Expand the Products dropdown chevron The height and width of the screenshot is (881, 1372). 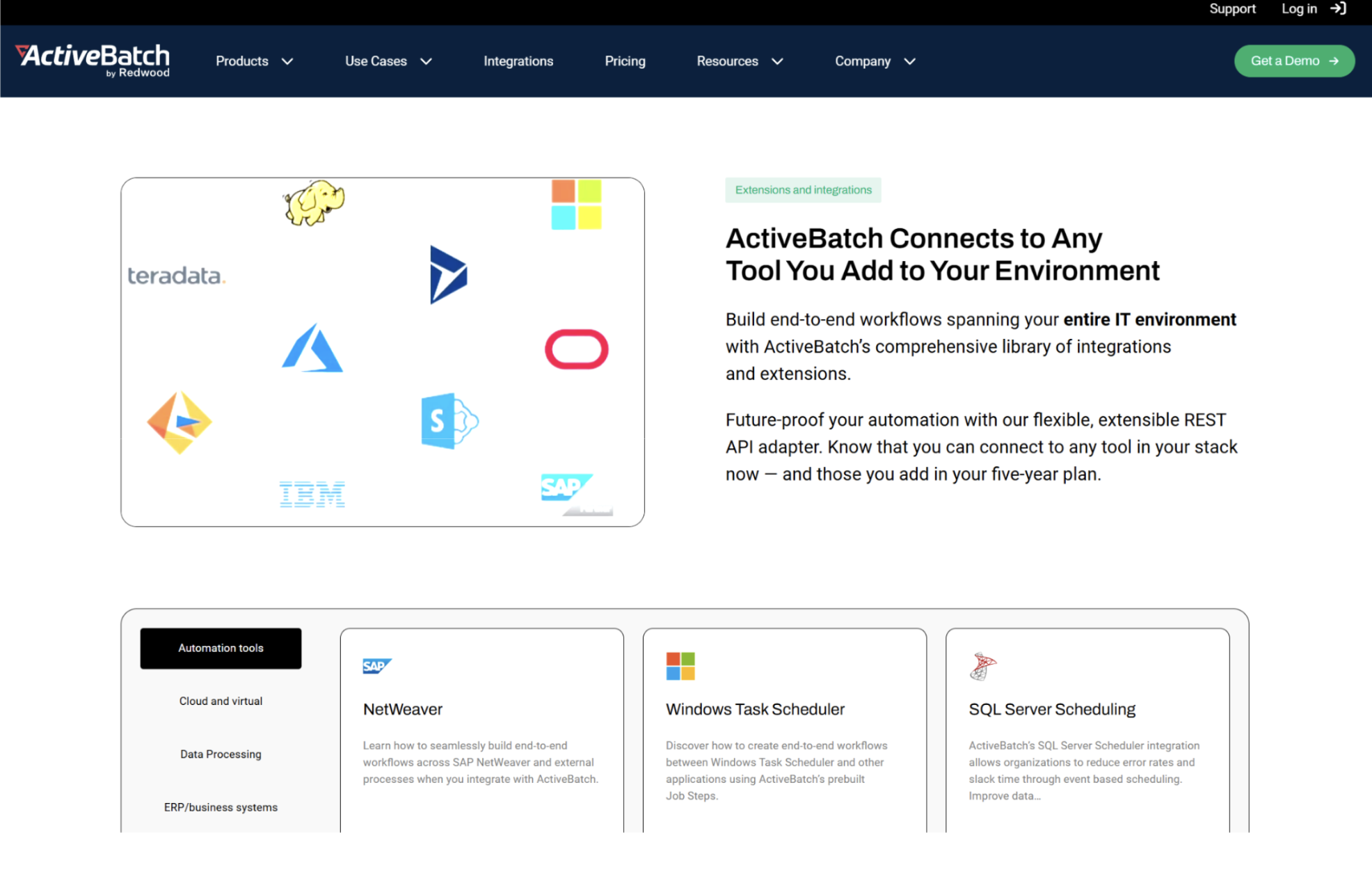(x=287, y=61)
